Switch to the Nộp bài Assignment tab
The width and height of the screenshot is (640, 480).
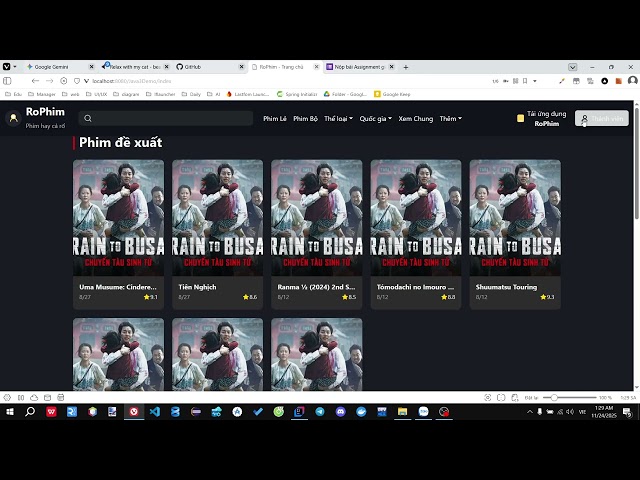(x=359, y=67)
